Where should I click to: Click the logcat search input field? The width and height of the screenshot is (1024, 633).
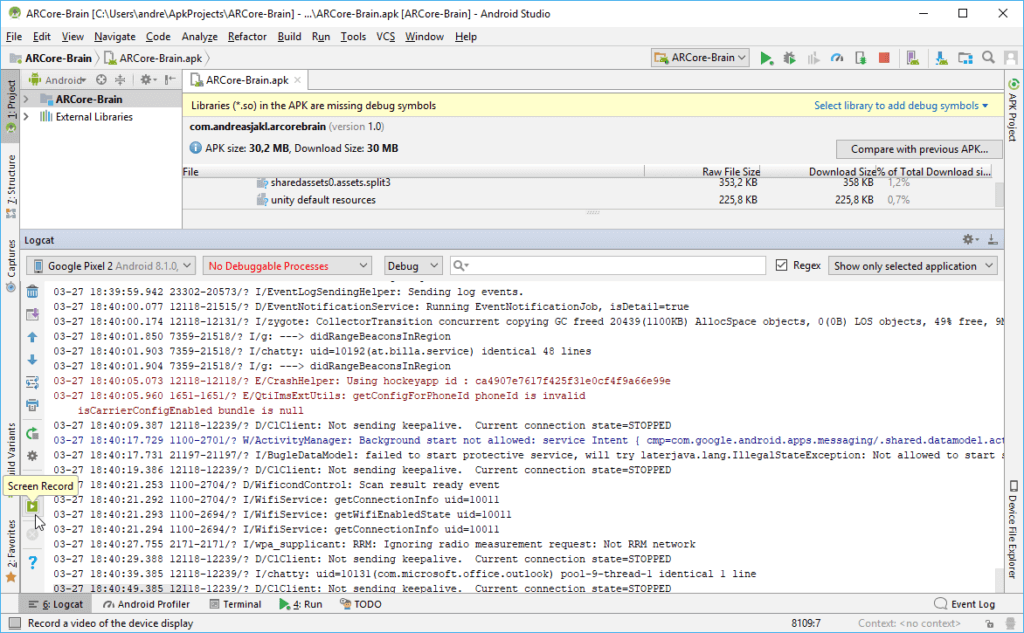(x=607, y=265)
